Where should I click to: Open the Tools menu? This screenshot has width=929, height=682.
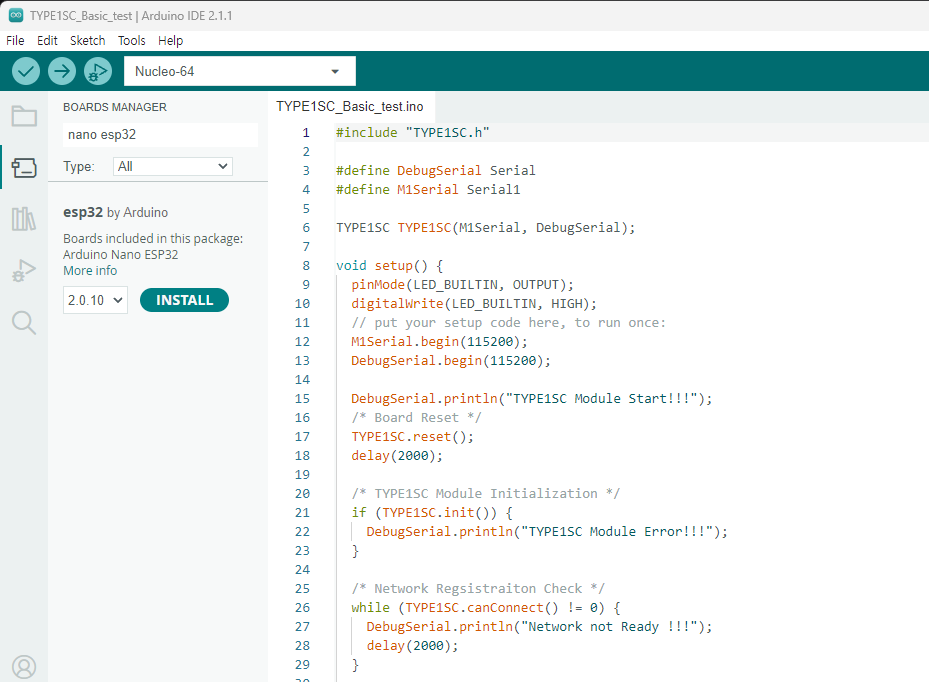pyautogui.click(x=132, y=40)
